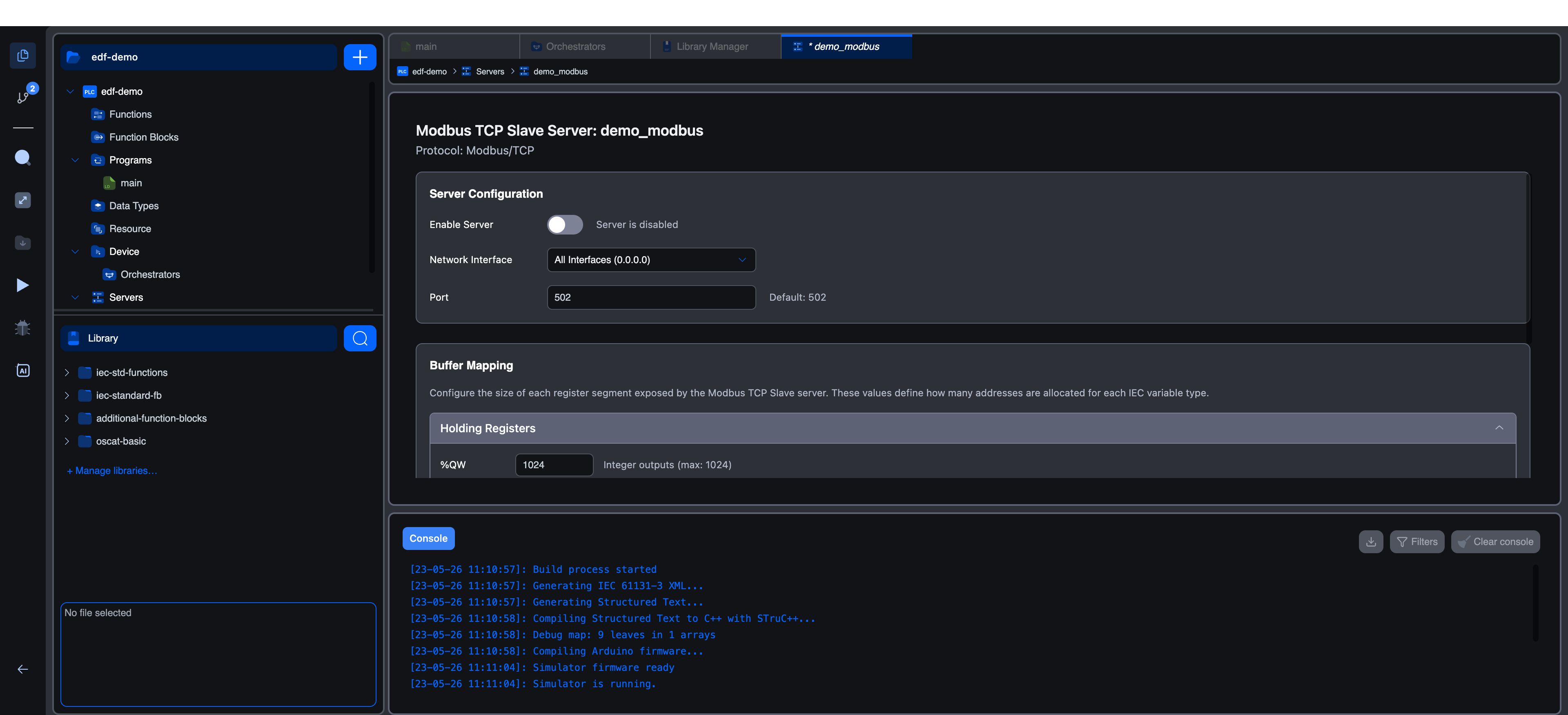Click the 'Default: 502' hint text
This screenshot has width=1568, height=715.
coord(797,297)
